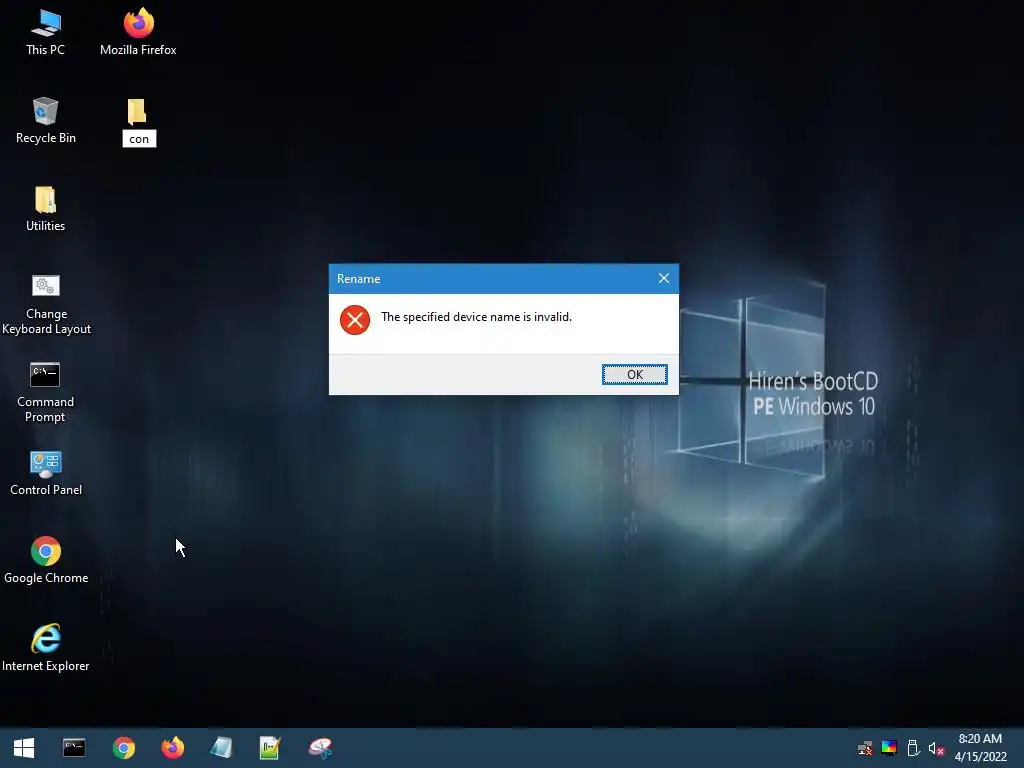Select Change Keyboard Layout shortcut

click(46, 304)
